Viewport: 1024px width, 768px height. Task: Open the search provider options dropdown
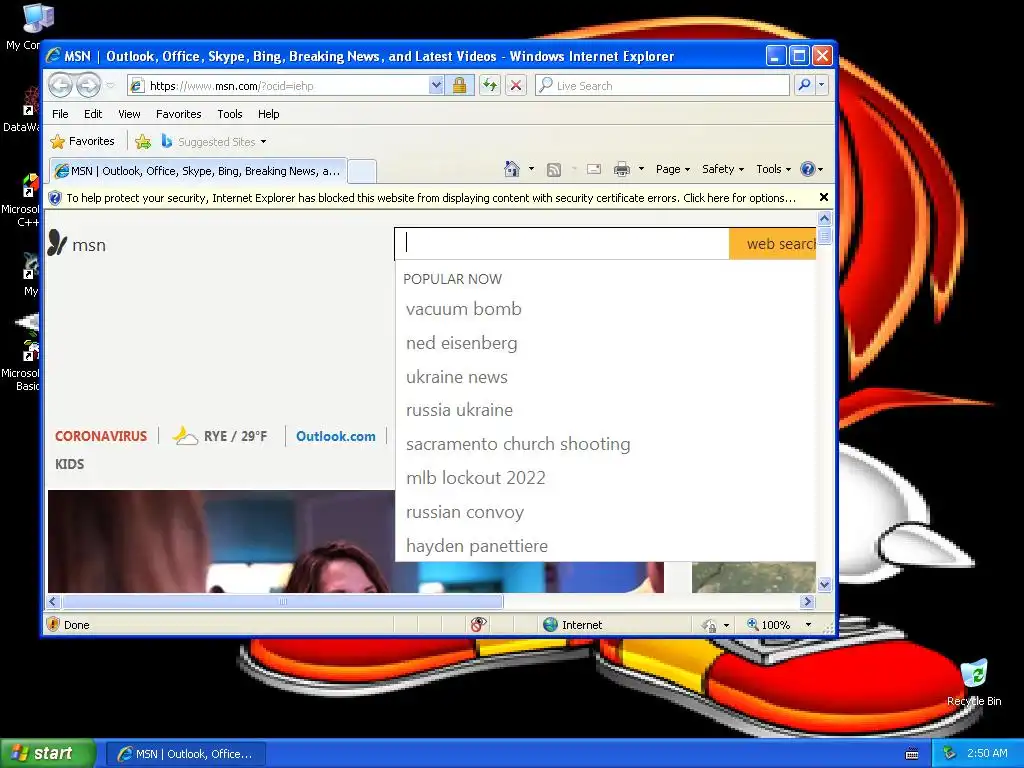click(x=822, y=86)
